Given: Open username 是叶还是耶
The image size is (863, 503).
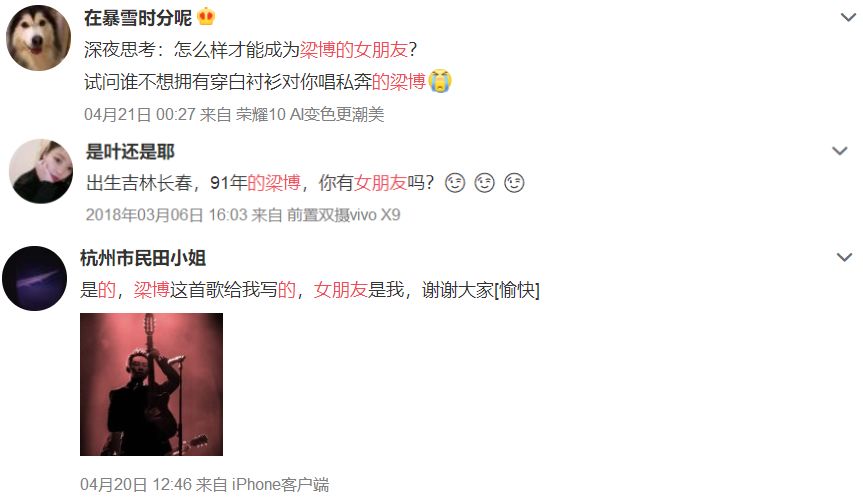Looking at the screenshot, I should click(x=130, y=152).
